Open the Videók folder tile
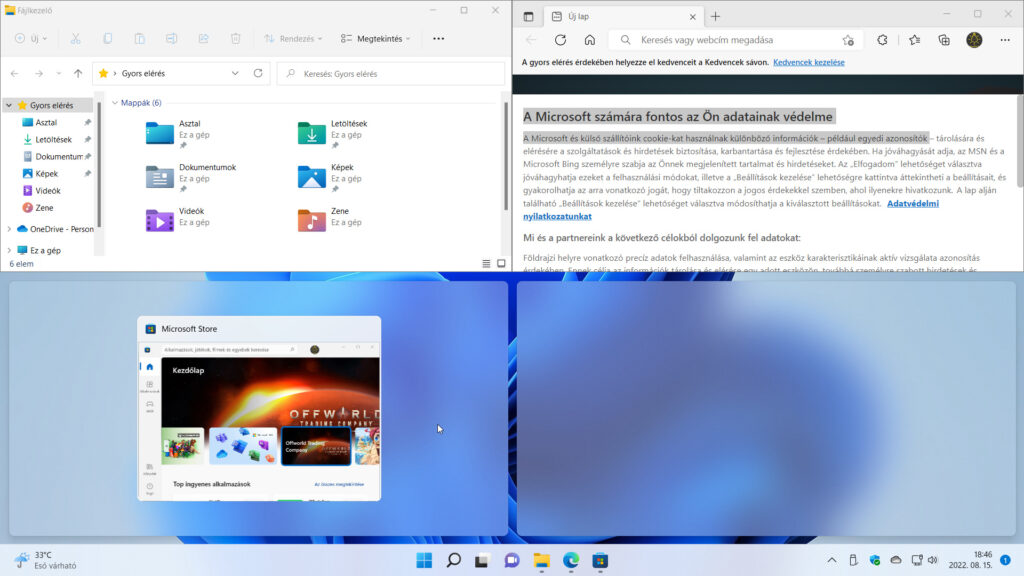The height and width of the screenshot is (576, 1024). click(180, 221)
